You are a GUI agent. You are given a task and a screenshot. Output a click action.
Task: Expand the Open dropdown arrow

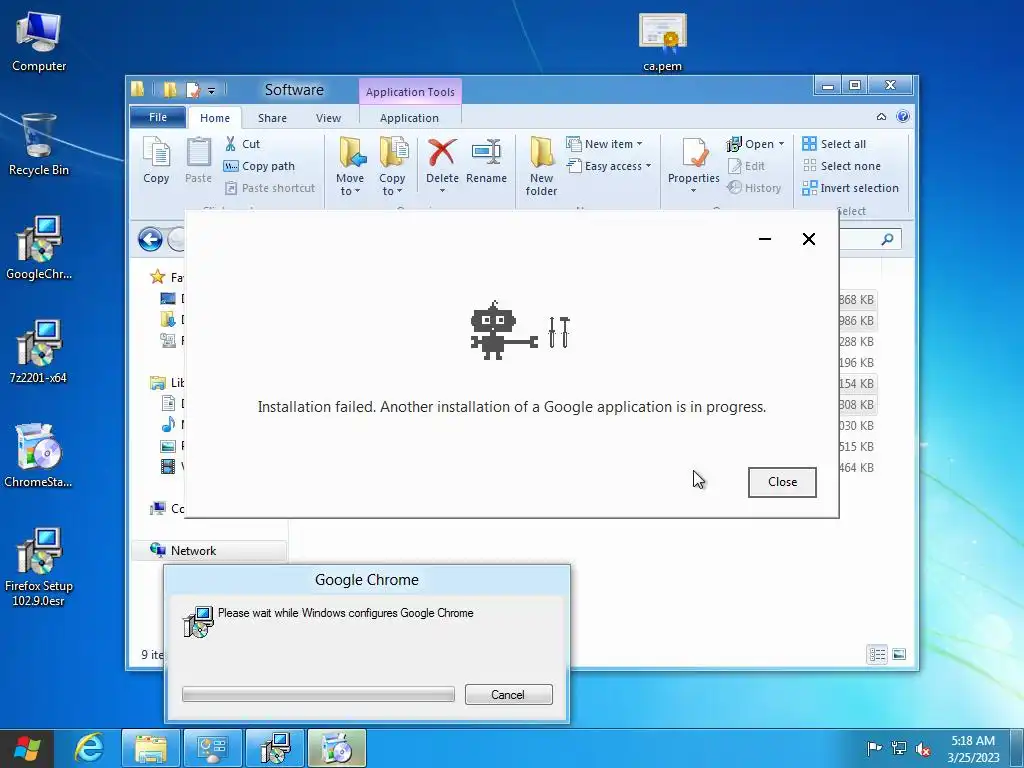(781, 144)
